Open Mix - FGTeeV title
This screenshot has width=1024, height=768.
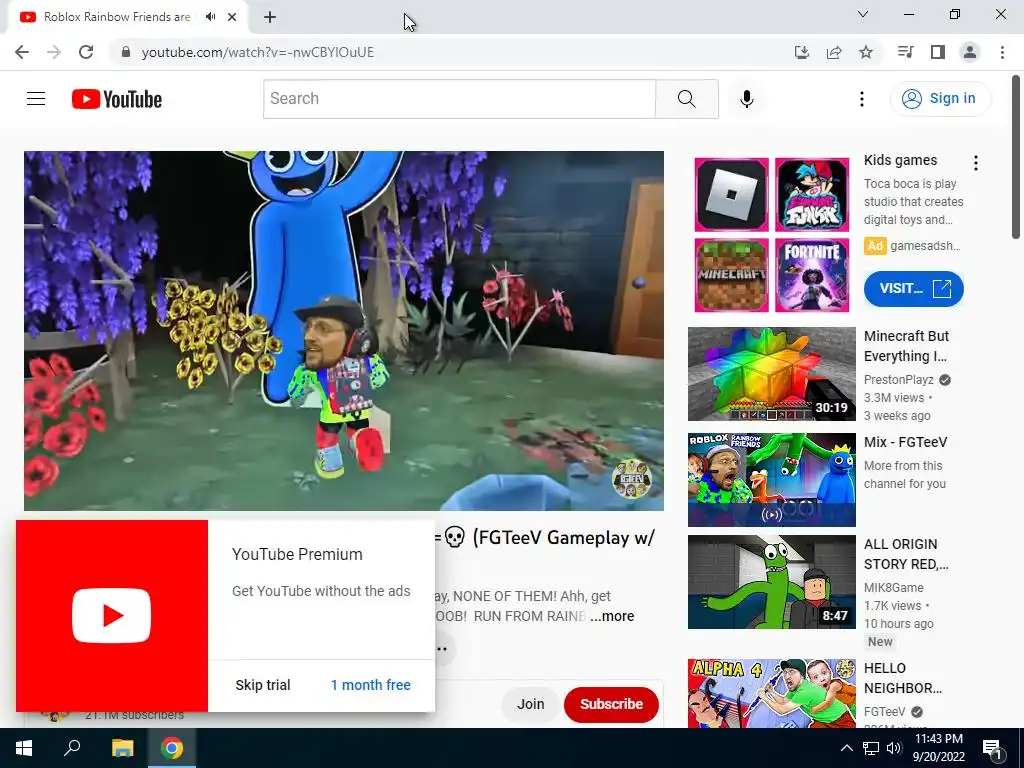click(905, 442)
